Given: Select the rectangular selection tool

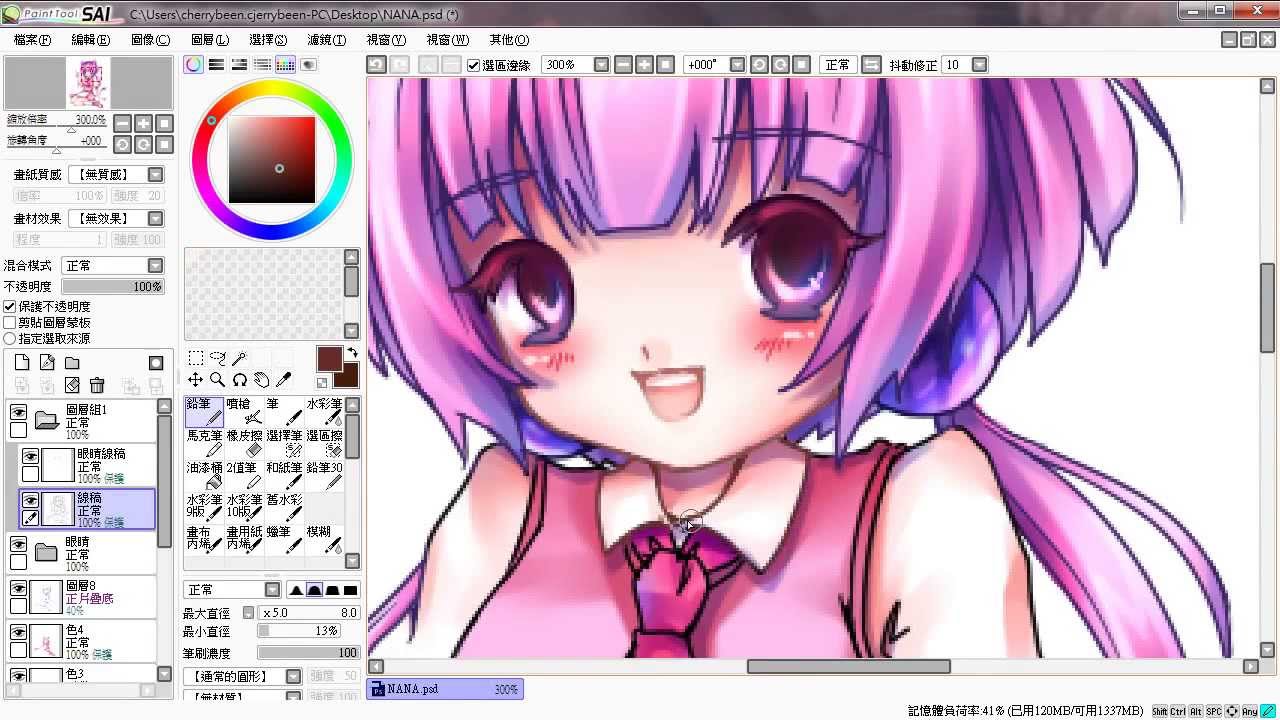Looking at the screenshot, I should pyautogui.click(x=196, y=358).
